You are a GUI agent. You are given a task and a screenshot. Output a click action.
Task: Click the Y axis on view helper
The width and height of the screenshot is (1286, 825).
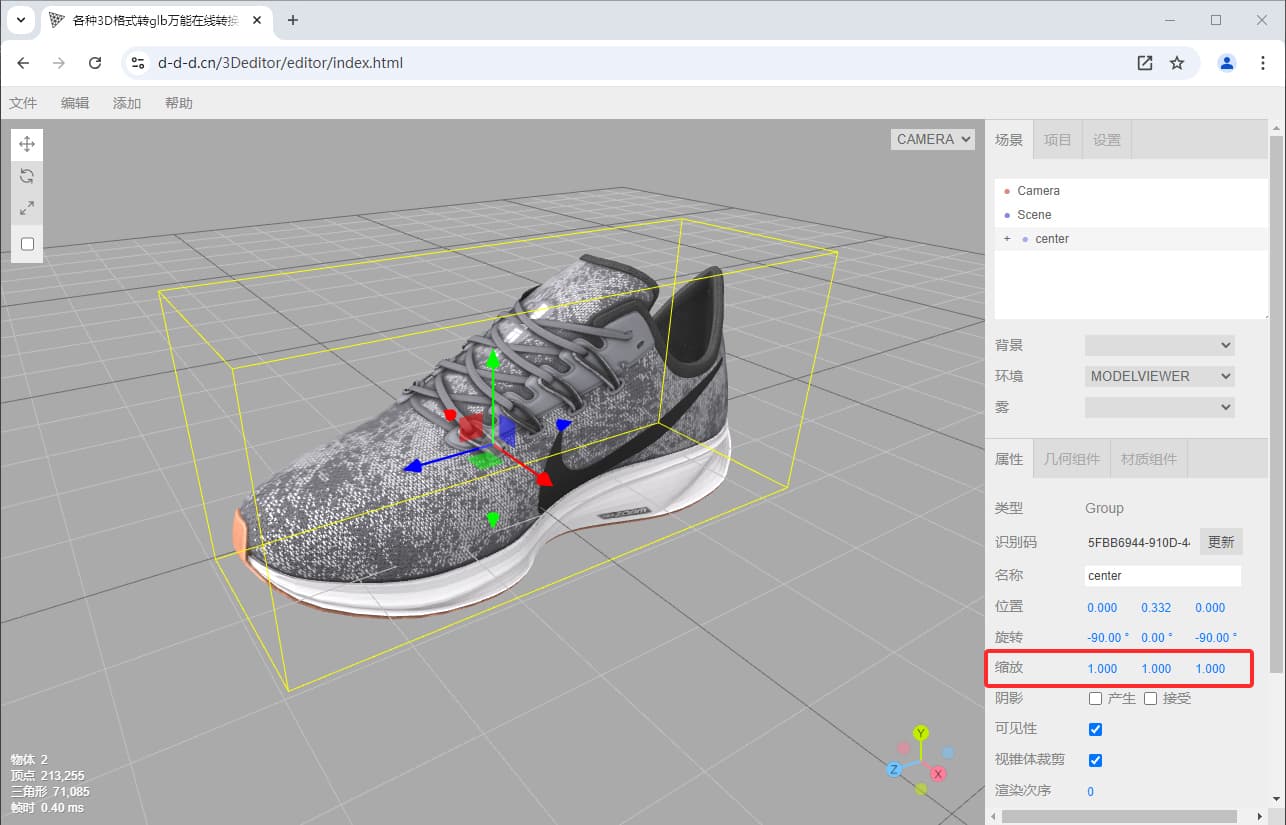click(922, 733)
